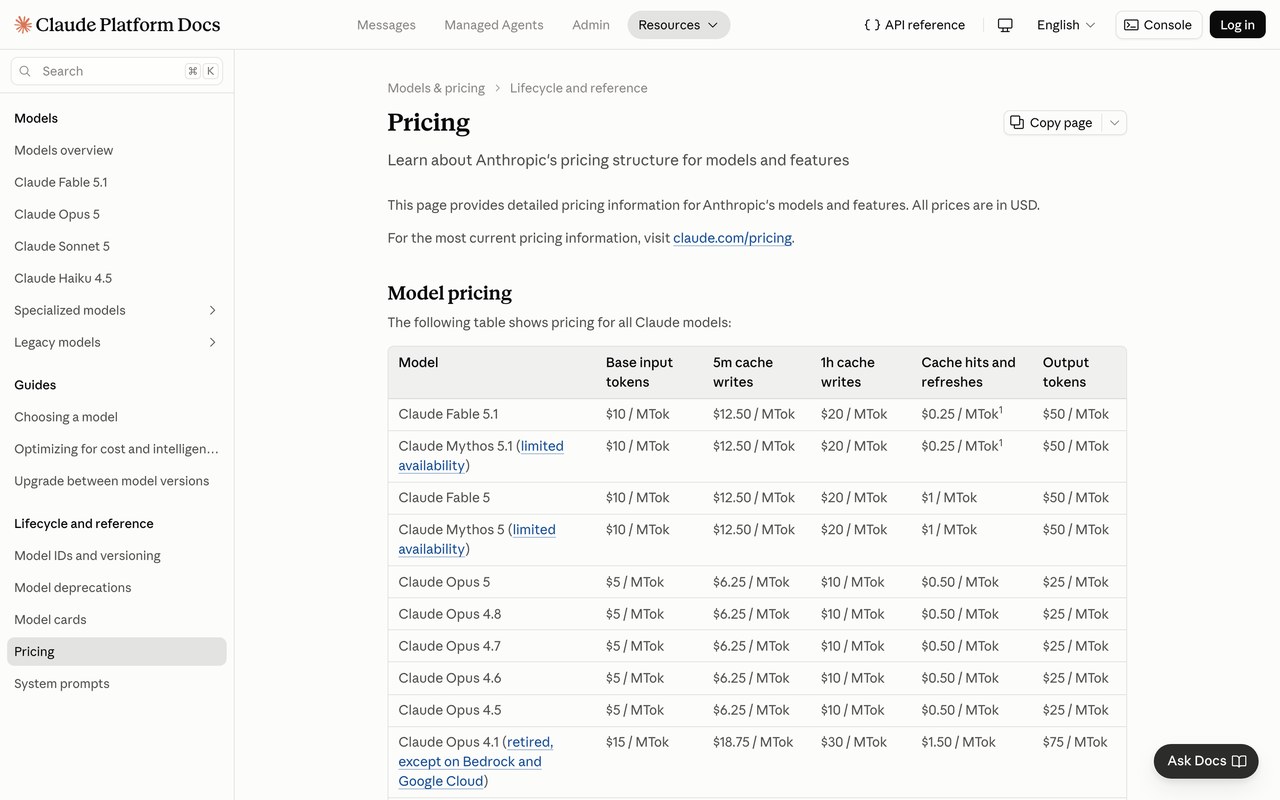
Task: Open the Copy page options chevron
Action: pos(1114,122)
